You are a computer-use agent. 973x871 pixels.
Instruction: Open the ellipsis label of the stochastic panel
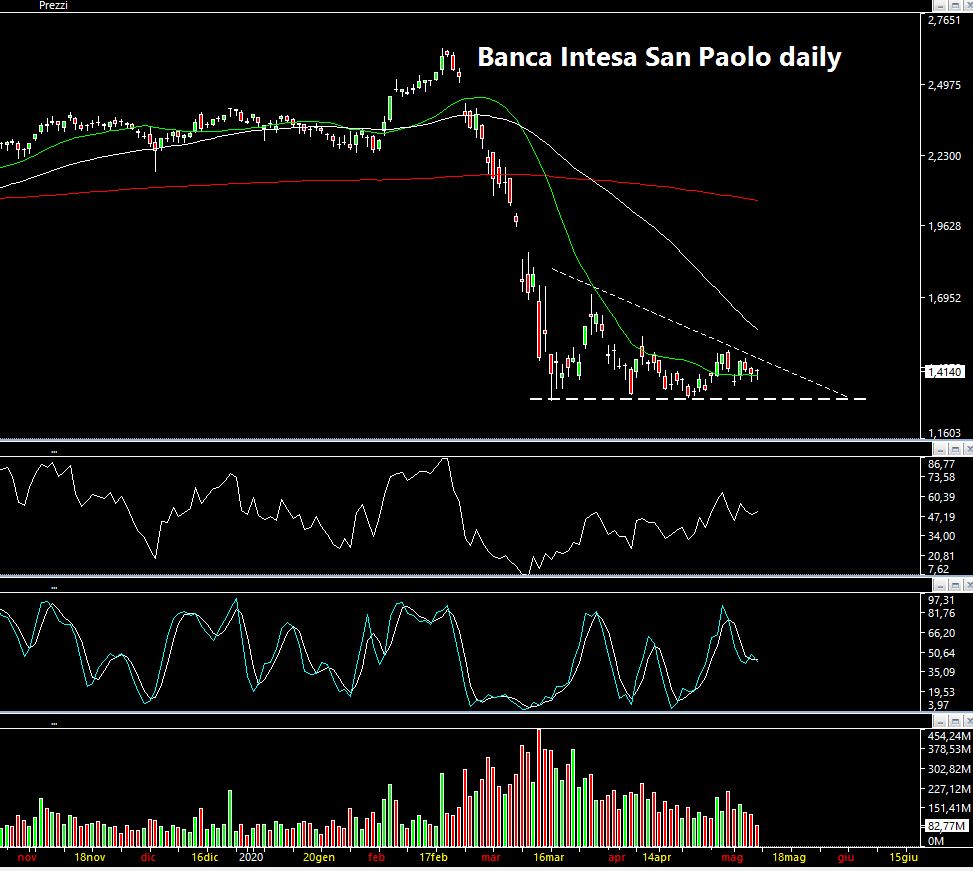54,587
